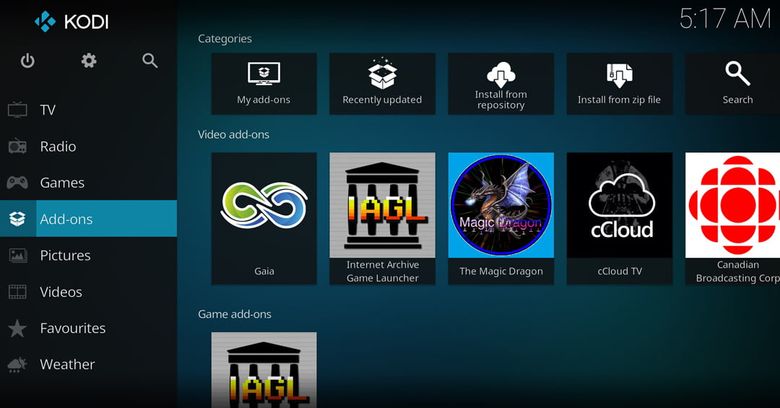The height and width of the screenshot is (408, 780).
Task: Navigate to the Videos section
Action: pyautogui.click(x=89, y=292)
